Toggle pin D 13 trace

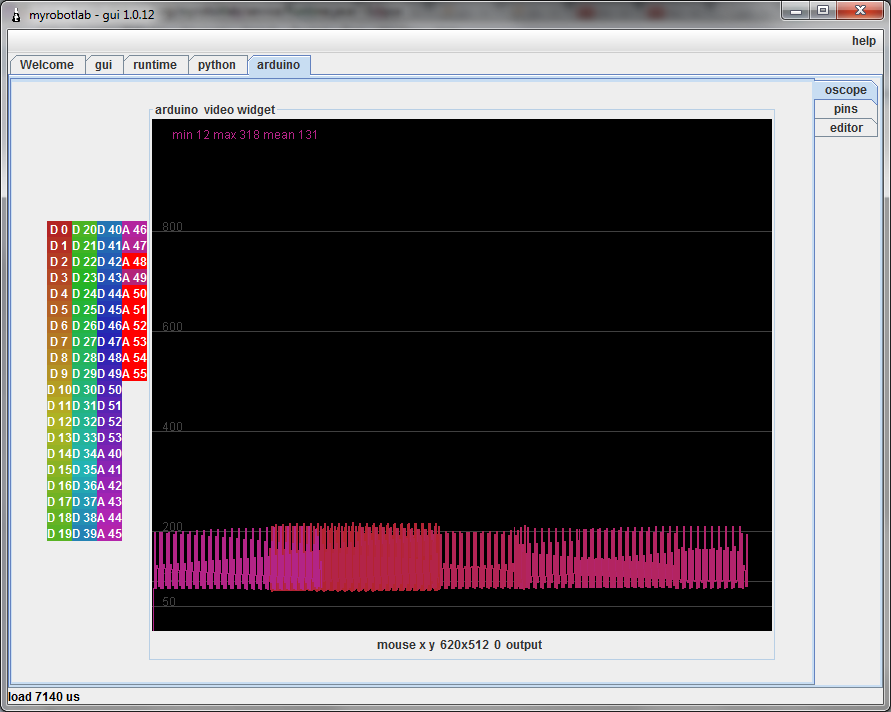point(59,438)
